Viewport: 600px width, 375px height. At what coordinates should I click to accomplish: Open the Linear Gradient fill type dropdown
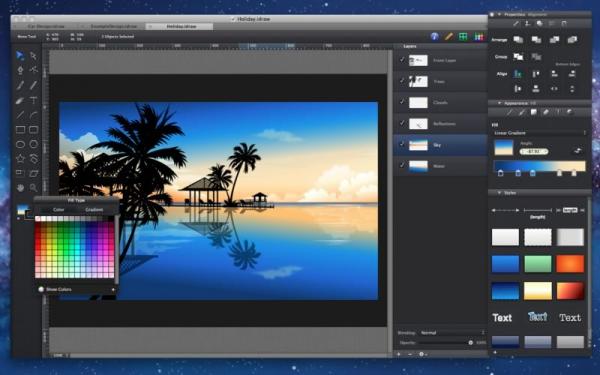click(x=540, y=133)
